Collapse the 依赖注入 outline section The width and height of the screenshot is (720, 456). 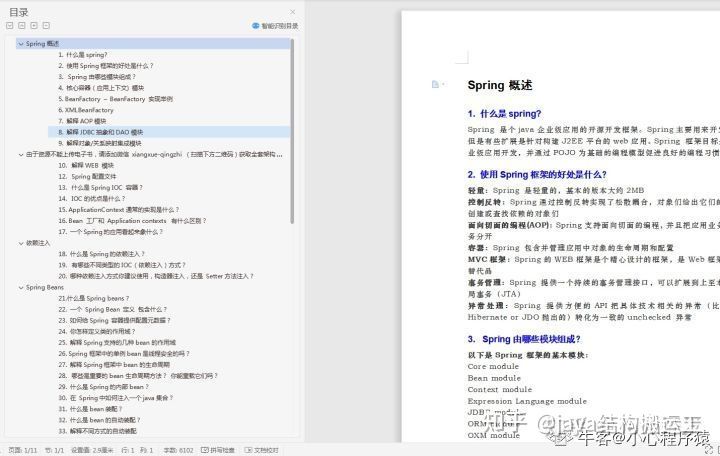click(x=21, y=243)
